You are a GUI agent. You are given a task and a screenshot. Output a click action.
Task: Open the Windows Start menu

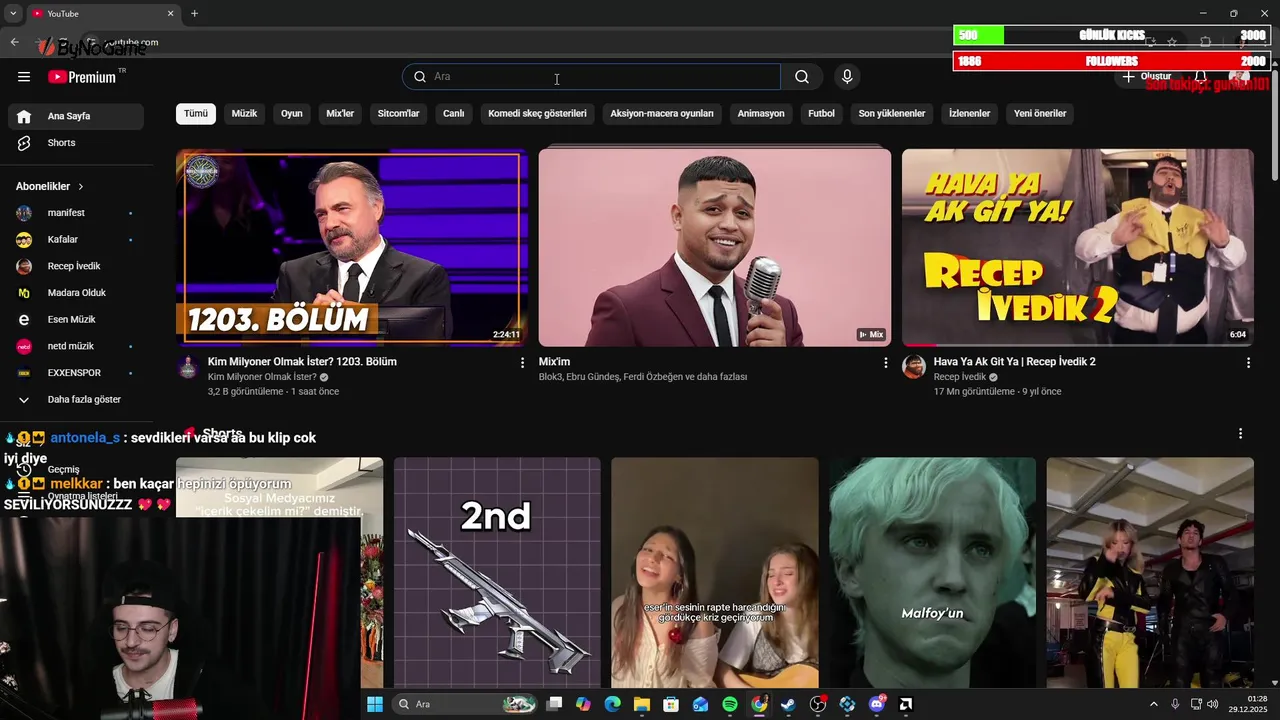click(375, 704)
